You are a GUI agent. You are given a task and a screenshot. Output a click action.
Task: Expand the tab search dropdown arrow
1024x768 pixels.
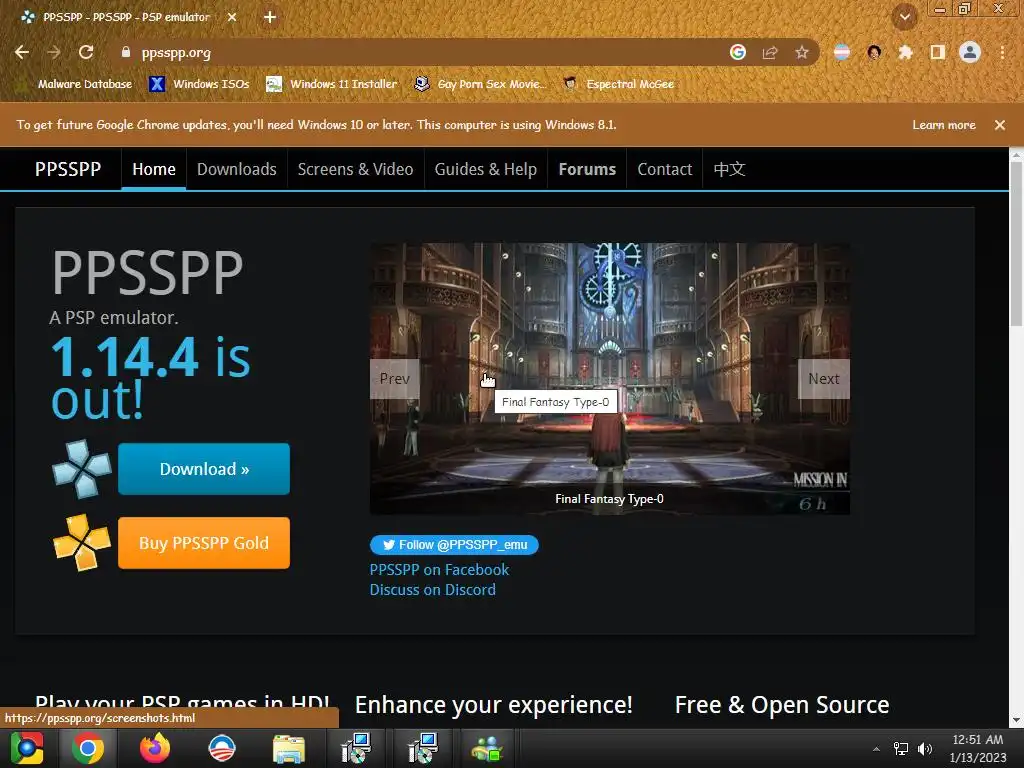point(905,17)
